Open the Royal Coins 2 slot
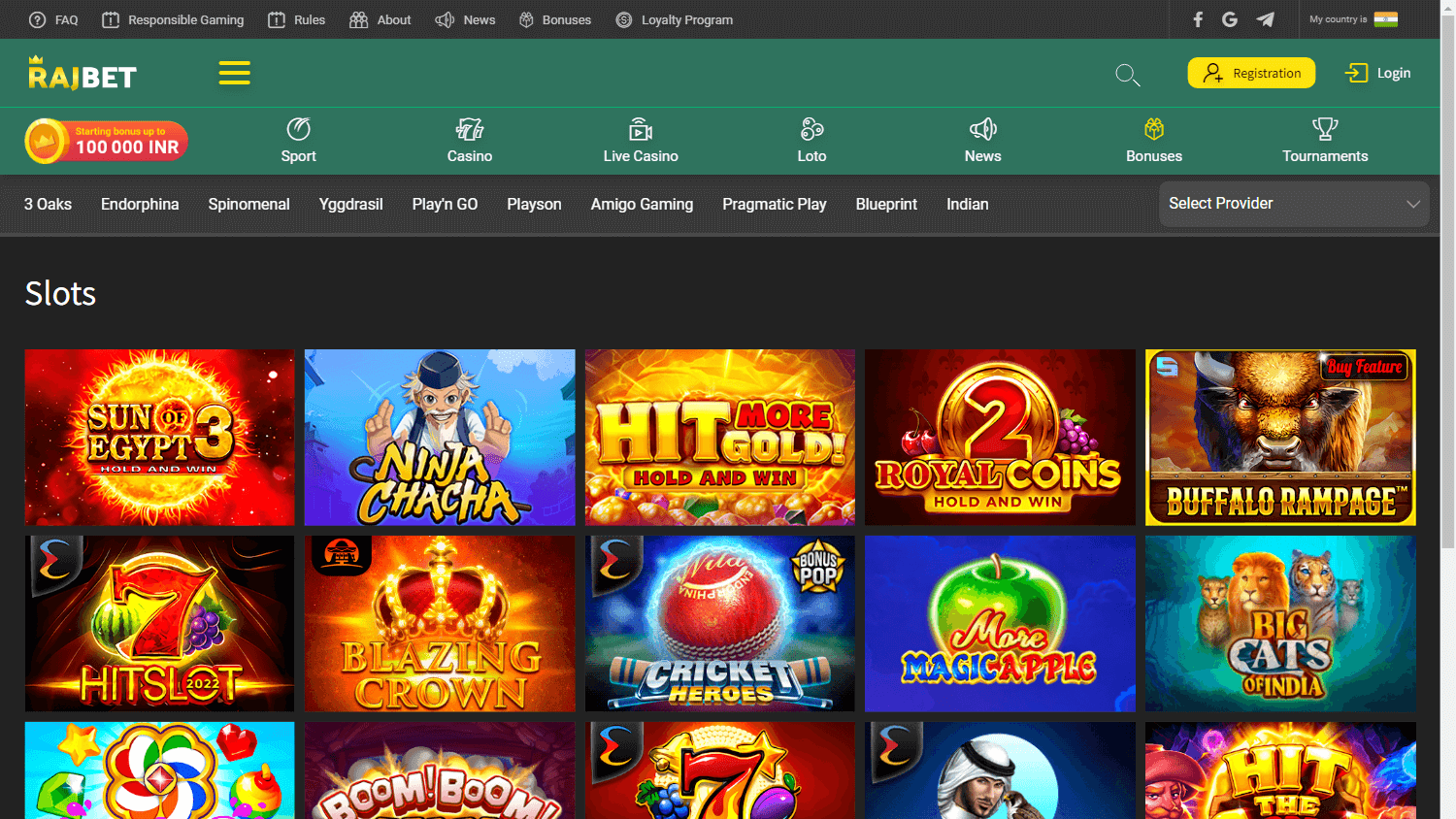The height and width of the screenshot is (819, 1456). pyautogui.click(x=1000, y=438)
